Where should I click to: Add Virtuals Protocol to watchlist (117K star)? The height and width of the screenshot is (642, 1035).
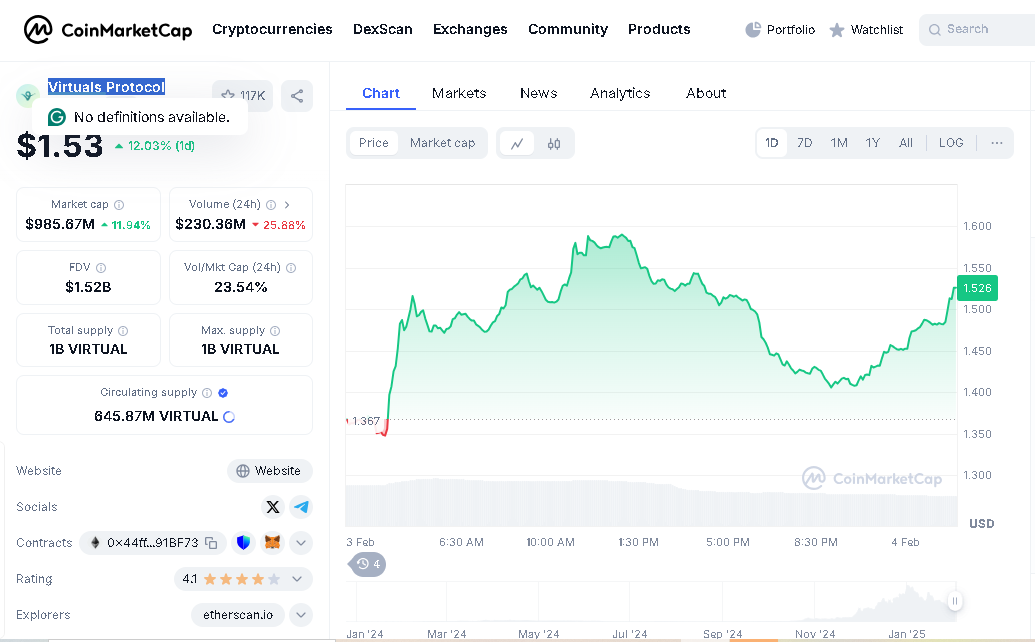pyautogui.click(x=242, y=96)
